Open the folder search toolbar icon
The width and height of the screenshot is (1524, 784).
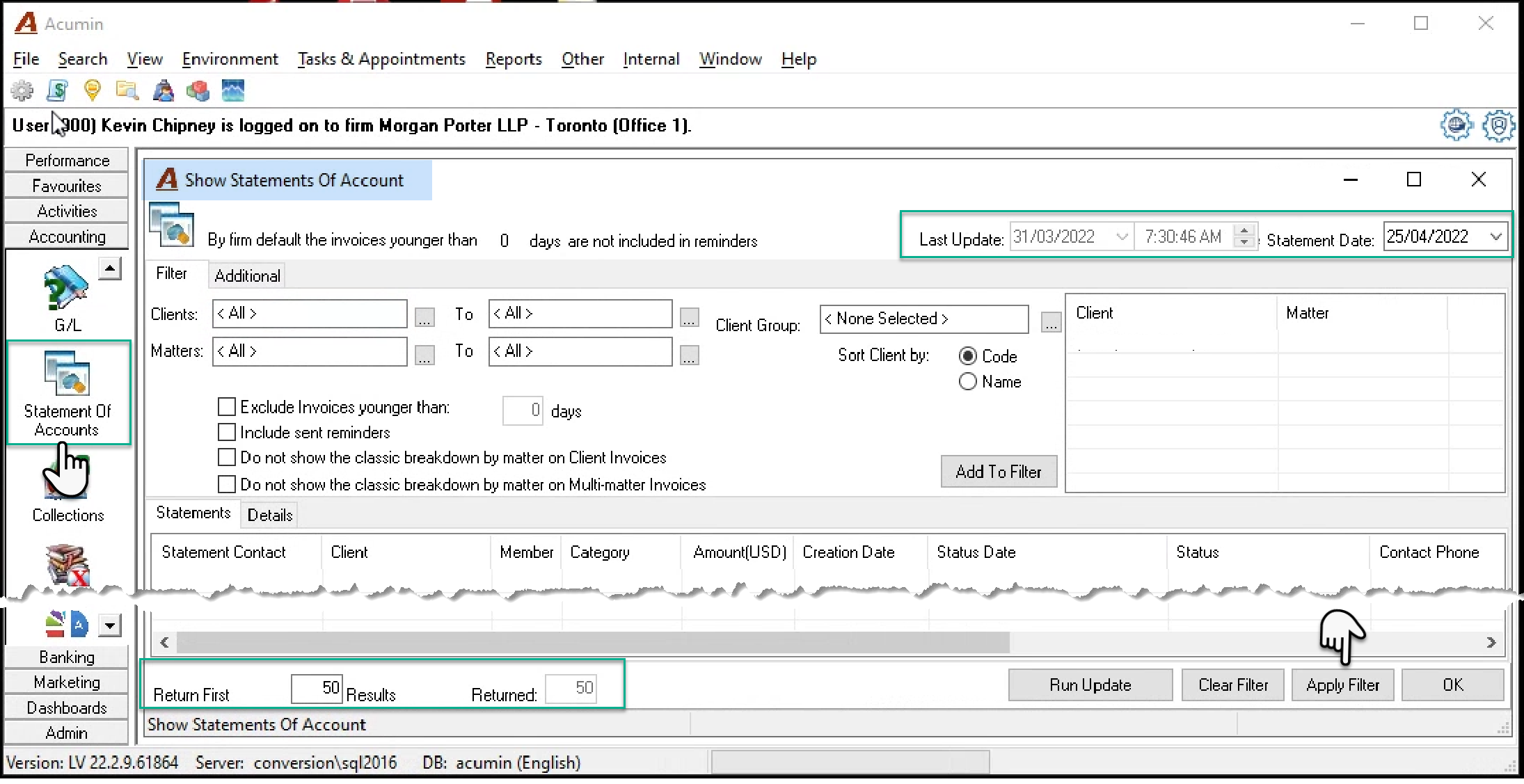click(x=127, y=90)
